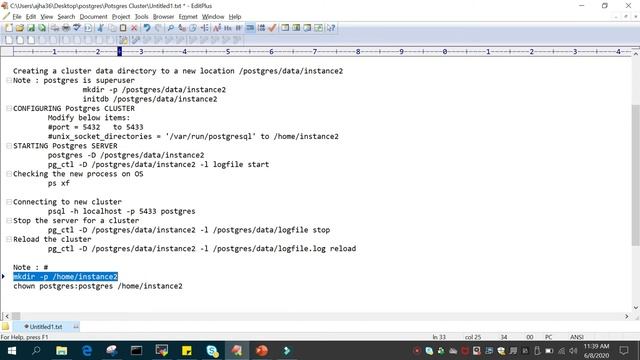640x360 pixels.
Task: Click the 'chown postgres:postgres /home/instance2' line
Action: [98, 286]
